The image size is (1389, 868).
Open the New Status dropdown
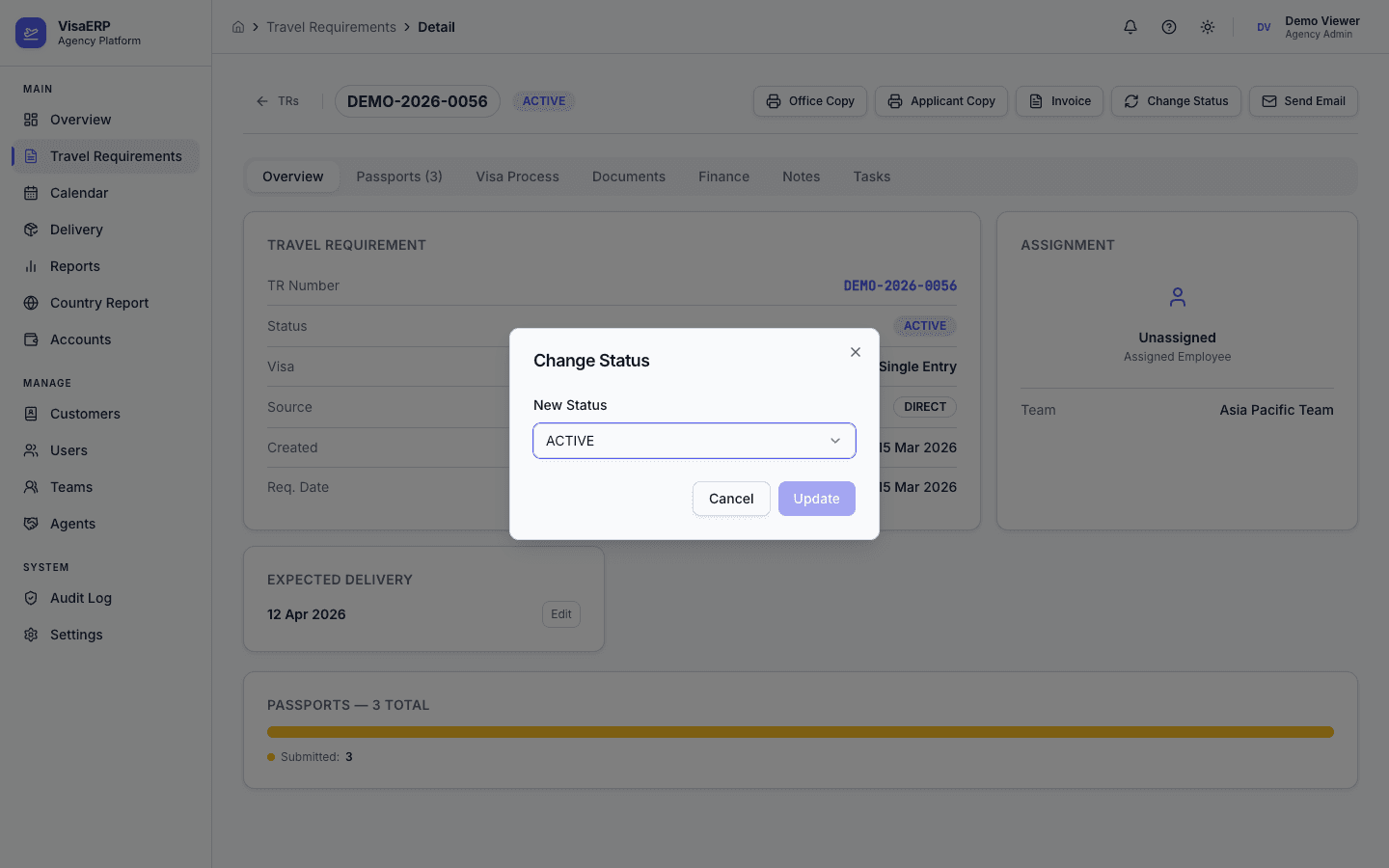point(694,440)
